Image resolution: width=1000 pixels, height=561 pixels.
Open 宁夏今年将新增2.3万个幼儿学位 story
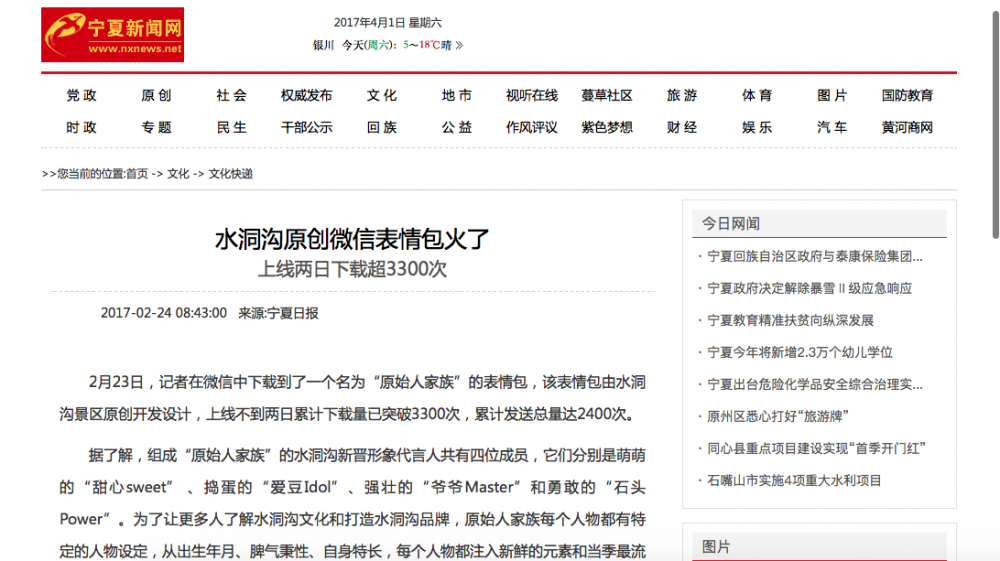pyautogui.click(x=800, y=352)
